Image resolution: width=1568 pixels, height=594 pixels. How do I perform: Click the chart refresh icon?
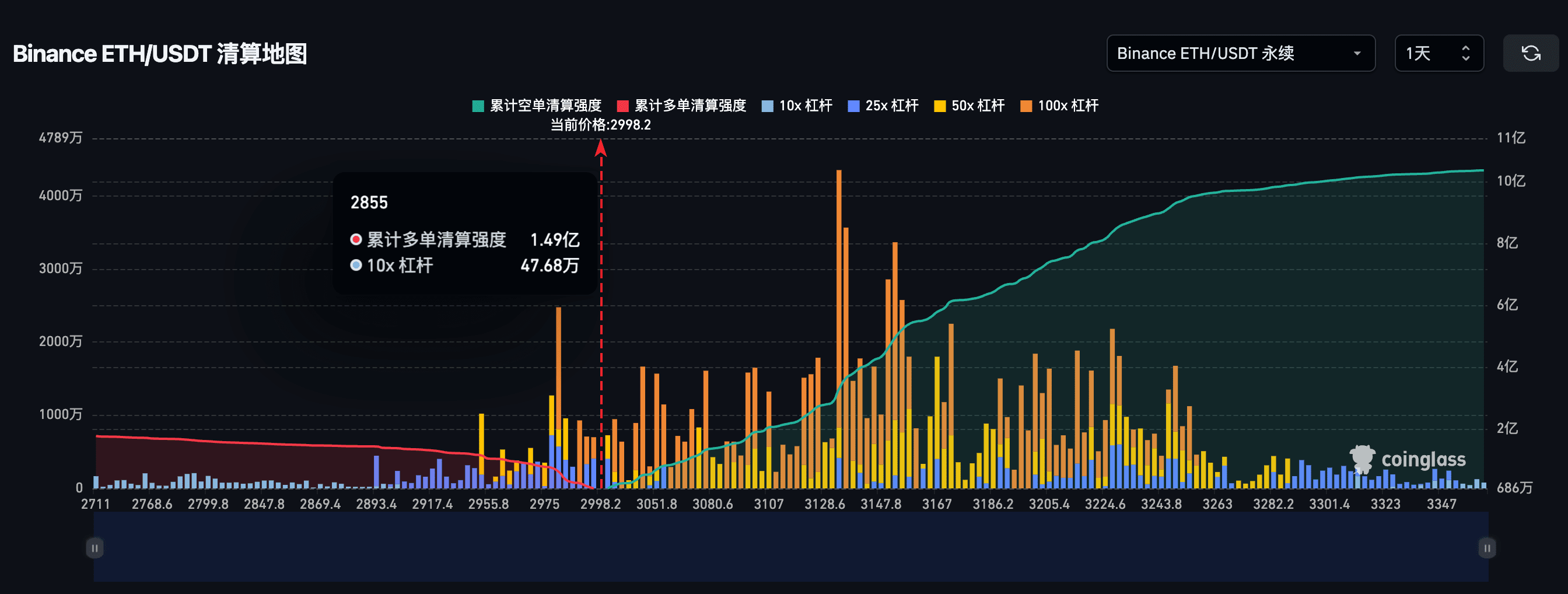1531,54
